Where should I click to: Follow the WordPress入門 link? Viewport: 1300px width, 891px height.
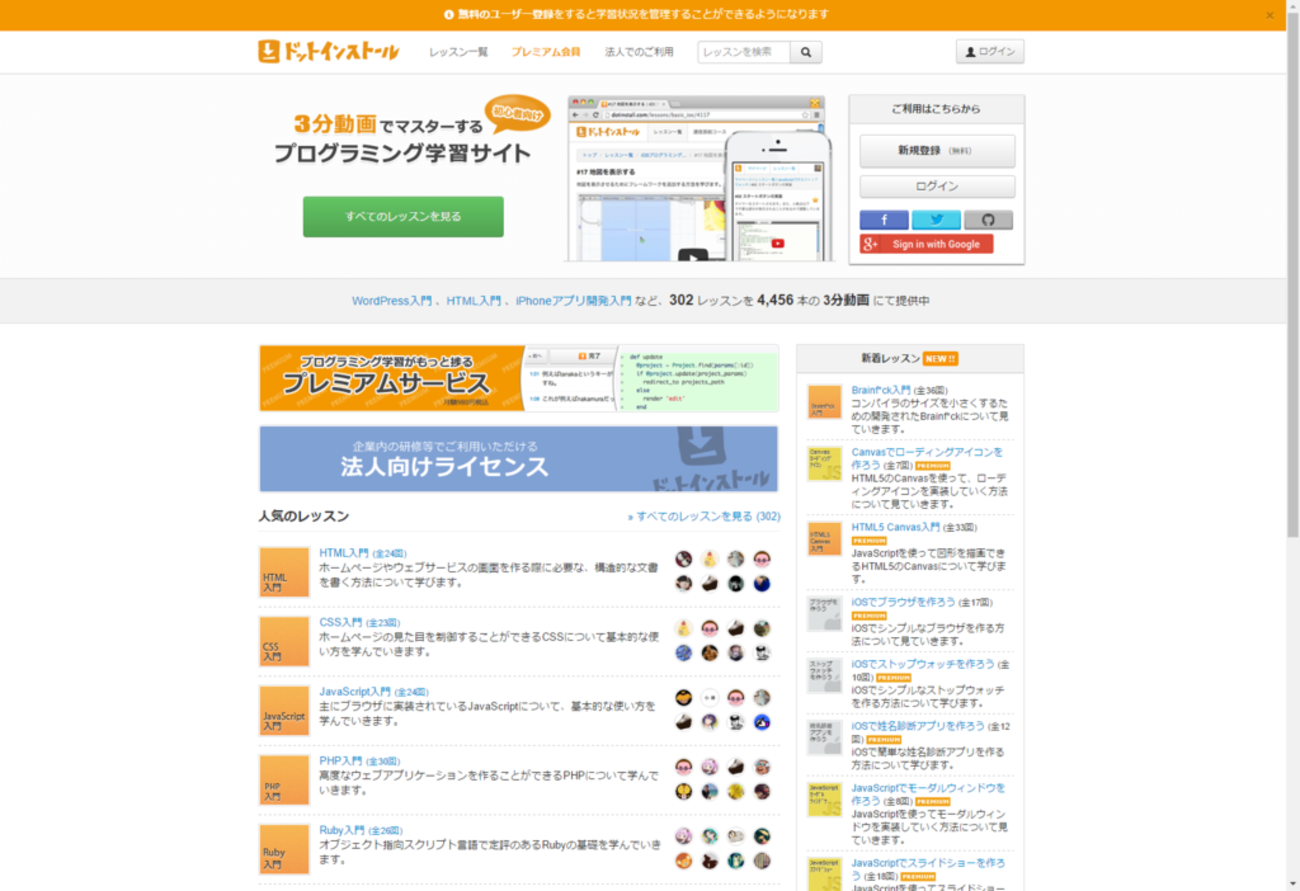click(x=392, y=301)
